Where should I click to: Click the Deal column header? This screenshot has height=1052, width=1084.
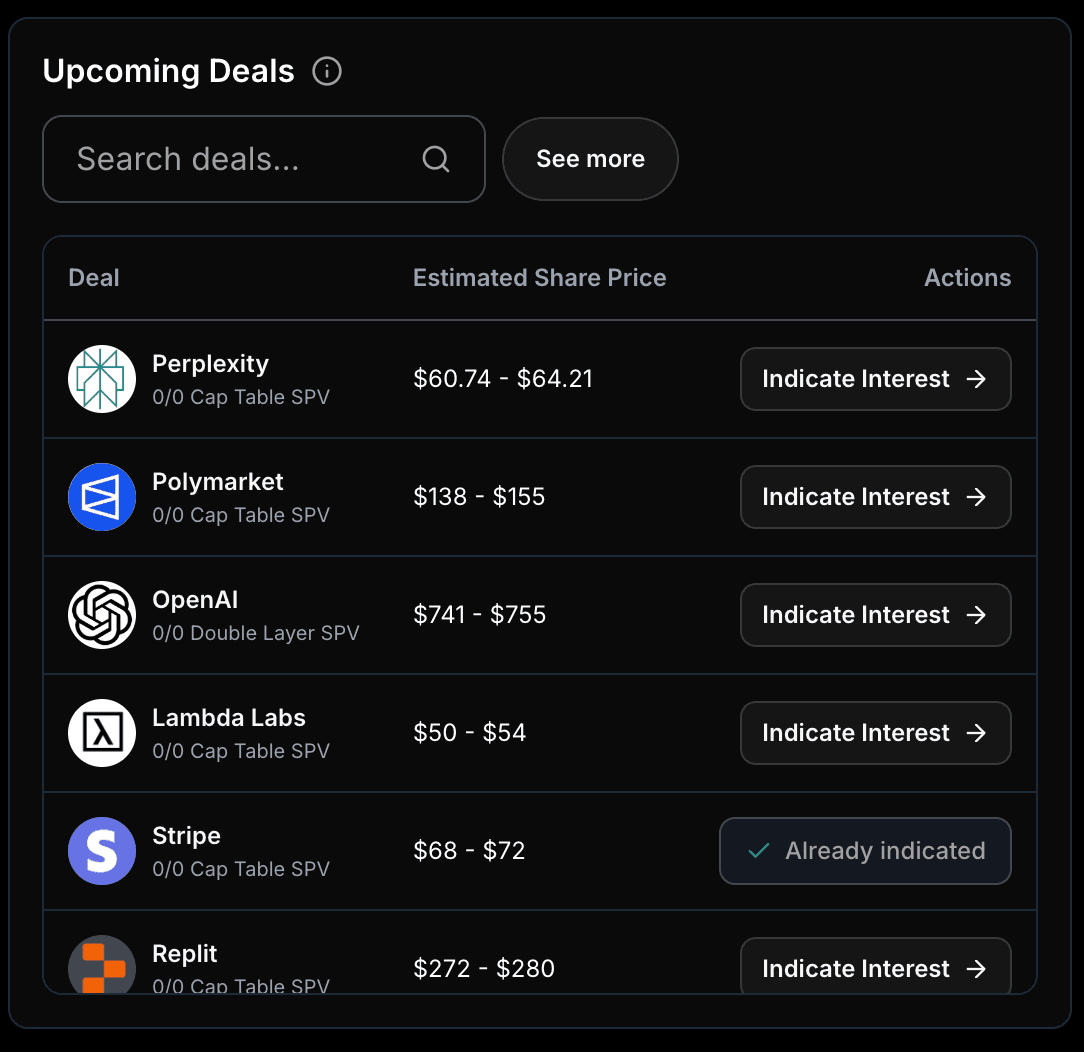coord(94,278)
